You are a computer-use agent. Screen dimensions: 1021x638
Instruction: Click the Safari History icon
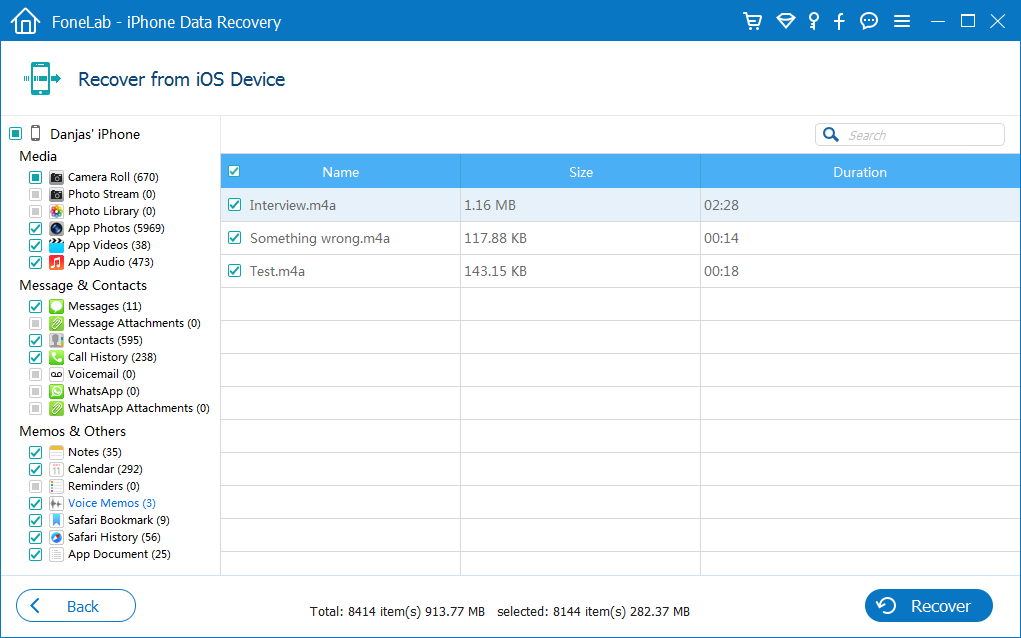pos(57,537)
